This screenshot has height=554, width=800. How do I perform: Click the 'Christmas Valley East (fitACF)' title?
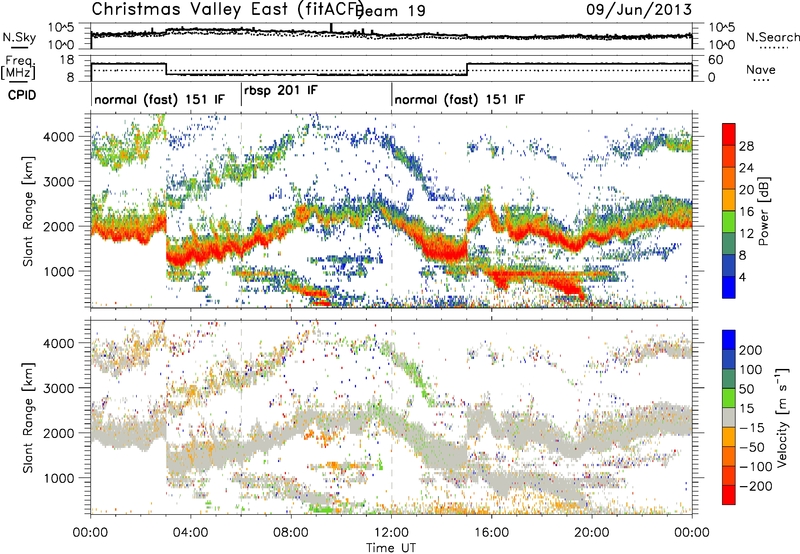point(227,9)
